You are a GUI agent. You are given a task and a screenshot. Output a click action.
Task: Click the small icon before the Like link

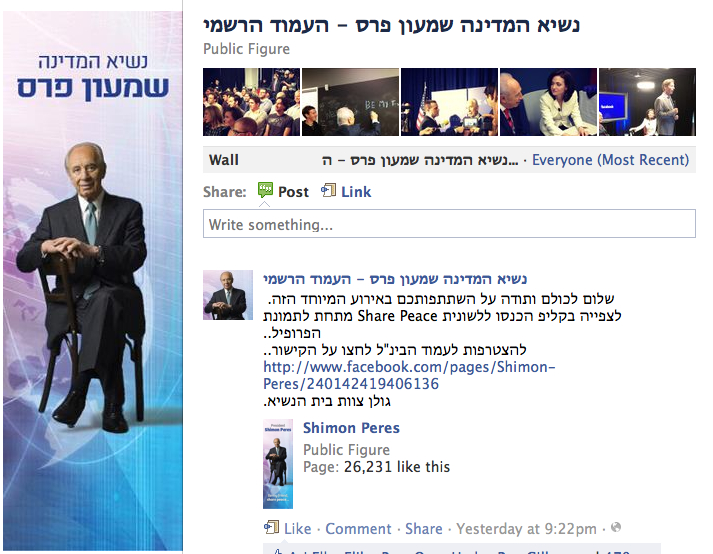[271, 527]
